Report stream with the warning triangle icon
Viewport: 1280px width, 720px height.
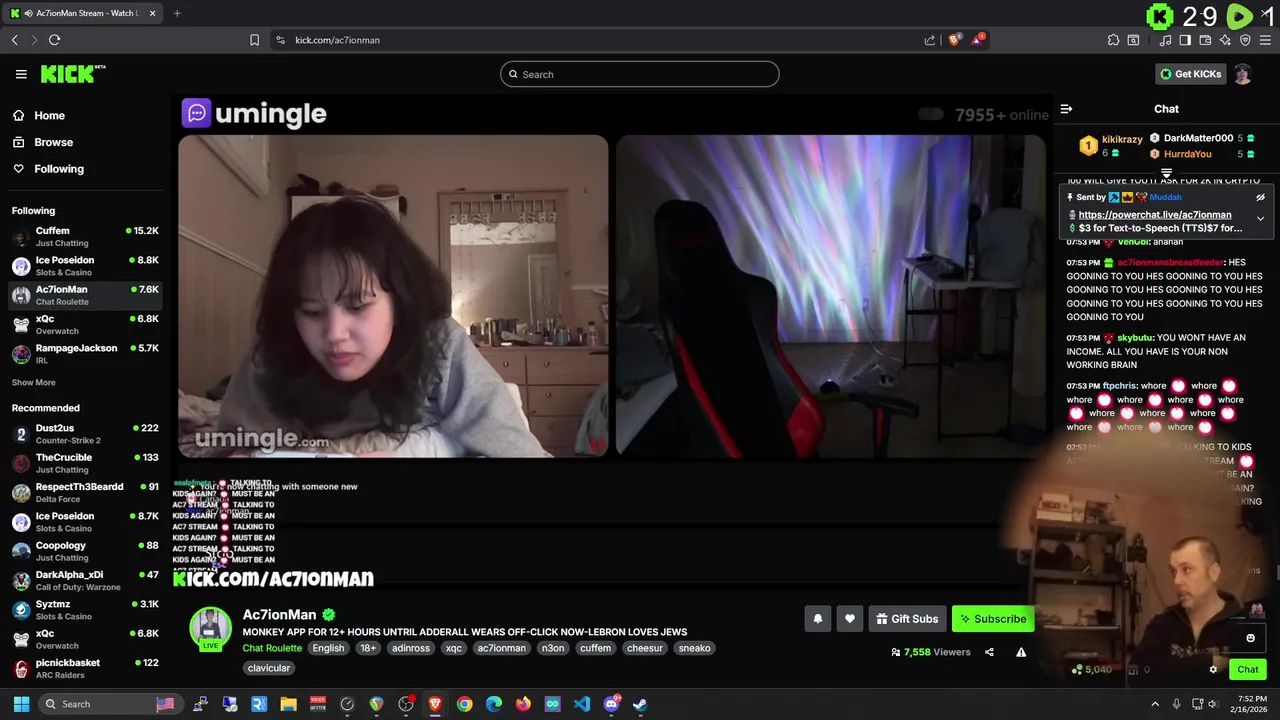click(x=1021, y=652)
